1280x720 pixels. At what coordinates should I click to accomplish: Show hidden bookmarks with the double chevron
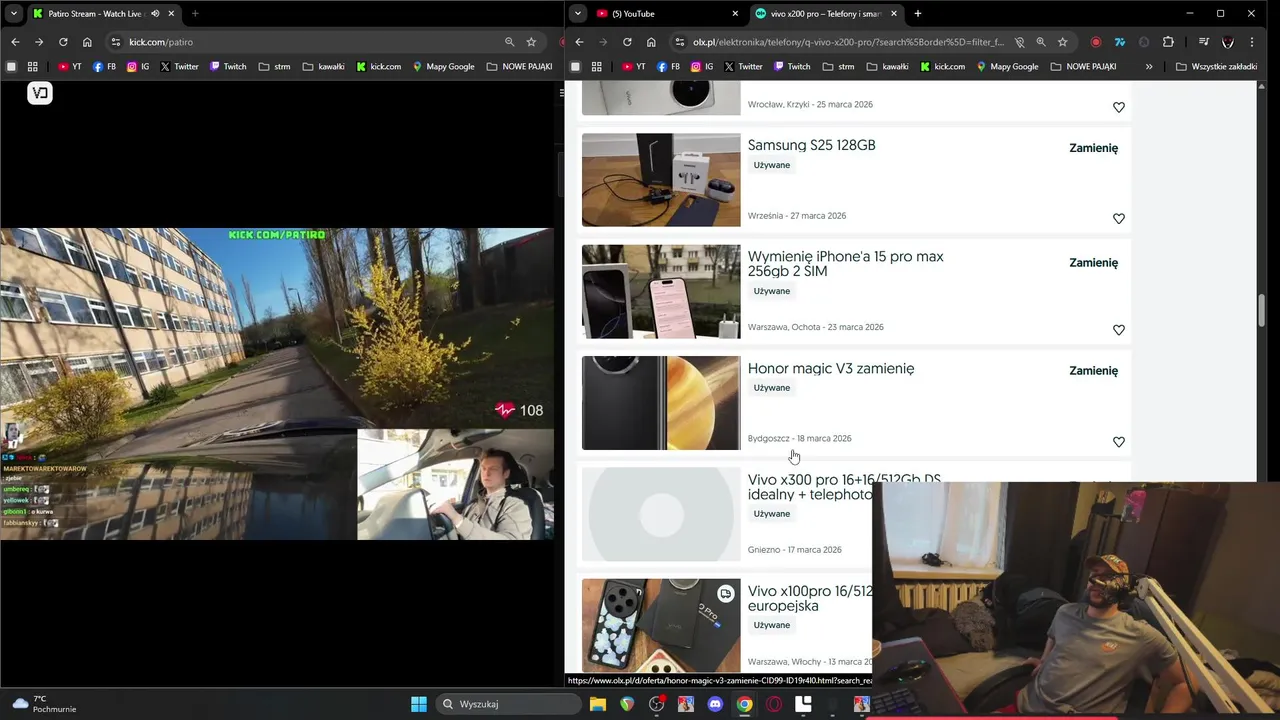[1149, 67]
